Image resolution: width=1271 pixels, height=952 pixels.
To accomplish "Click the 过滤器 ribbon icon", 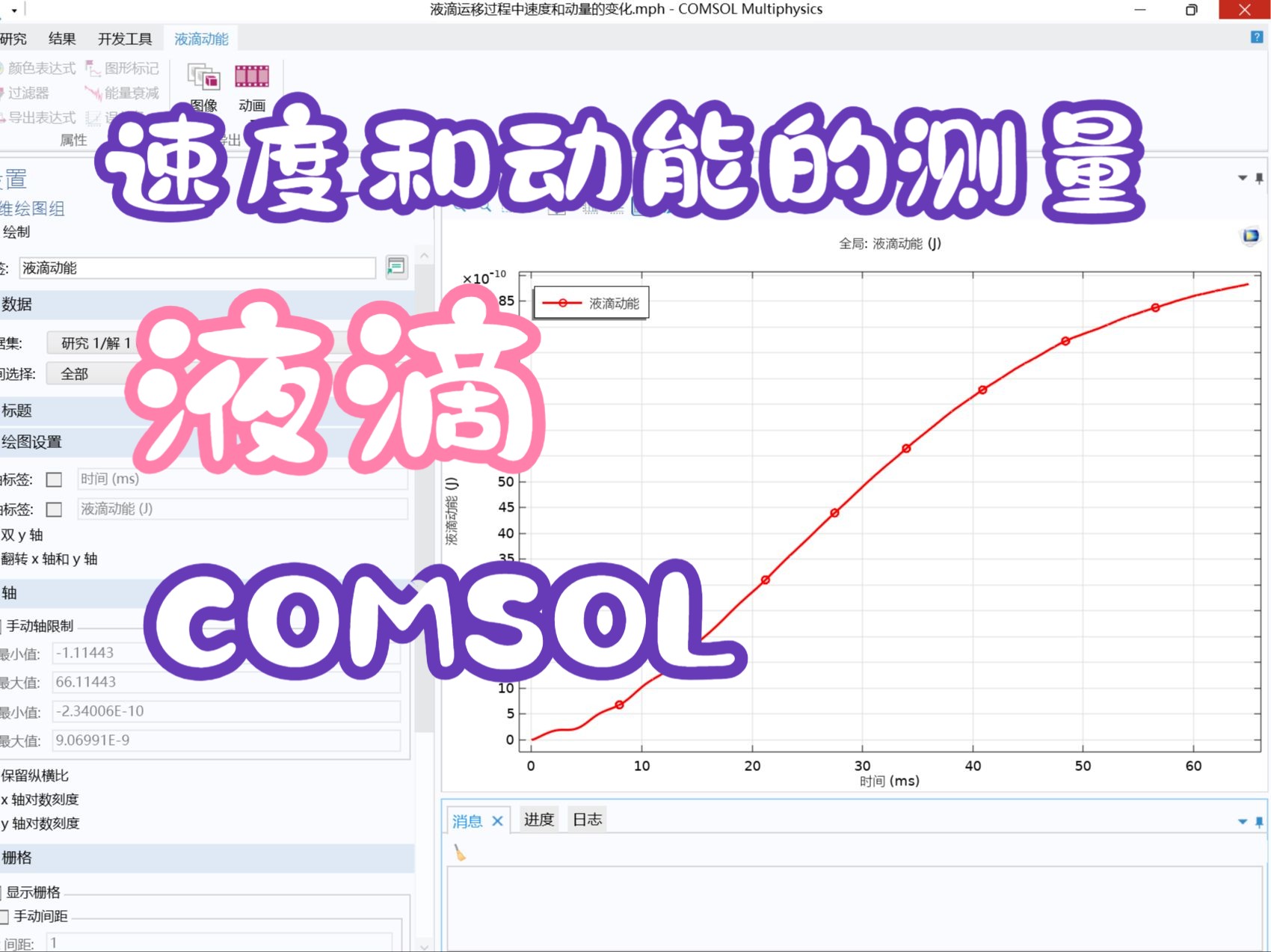I will 28,93.
